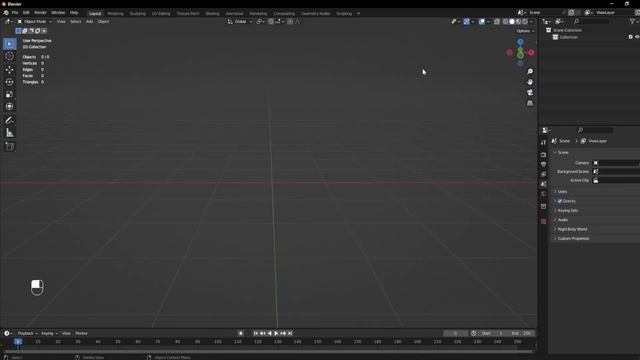Select the Measure tool
This screenshot has width=640, height=360.
9,133
